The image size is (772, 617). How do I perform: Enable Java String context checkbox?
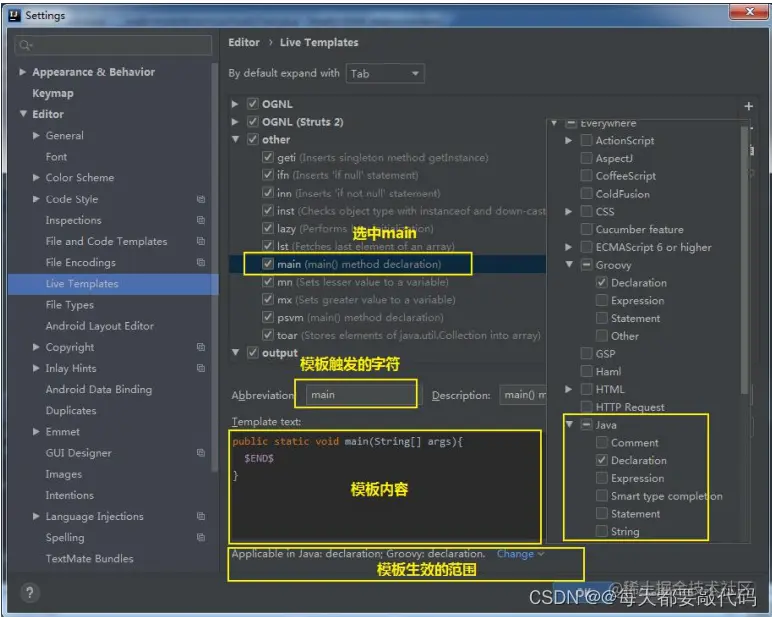[x=601, y=531]
